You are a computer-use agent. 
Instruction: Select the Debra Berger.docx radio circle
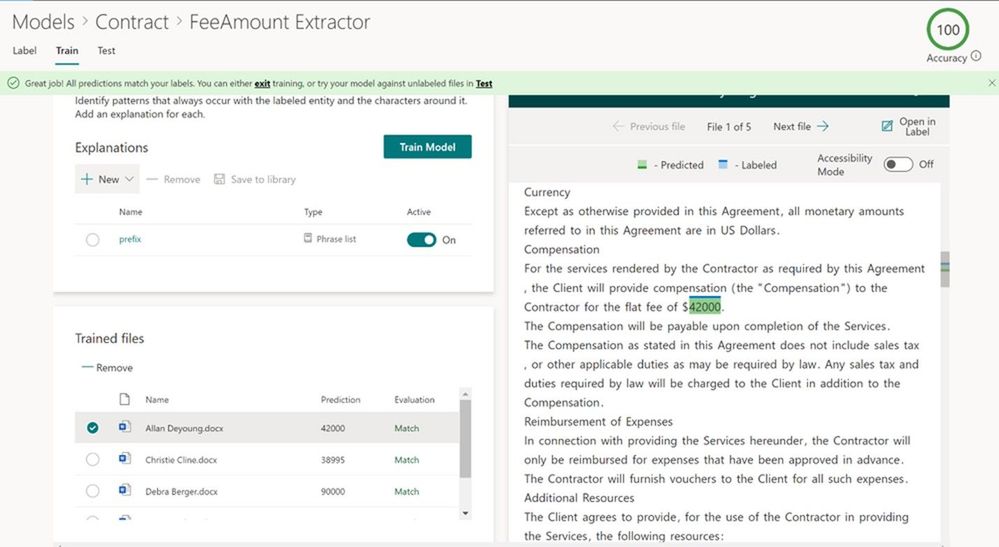[x=92, y=491]
